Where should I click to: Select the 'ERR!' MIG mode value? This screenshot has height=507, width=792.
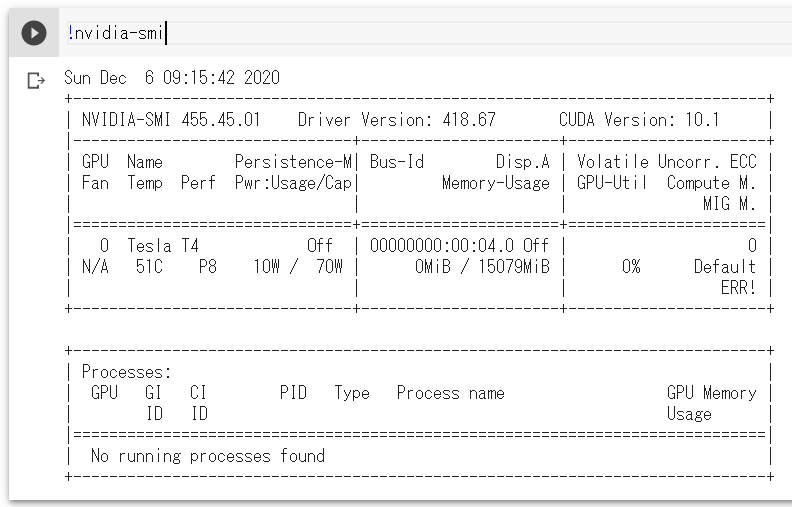[738, 288]
